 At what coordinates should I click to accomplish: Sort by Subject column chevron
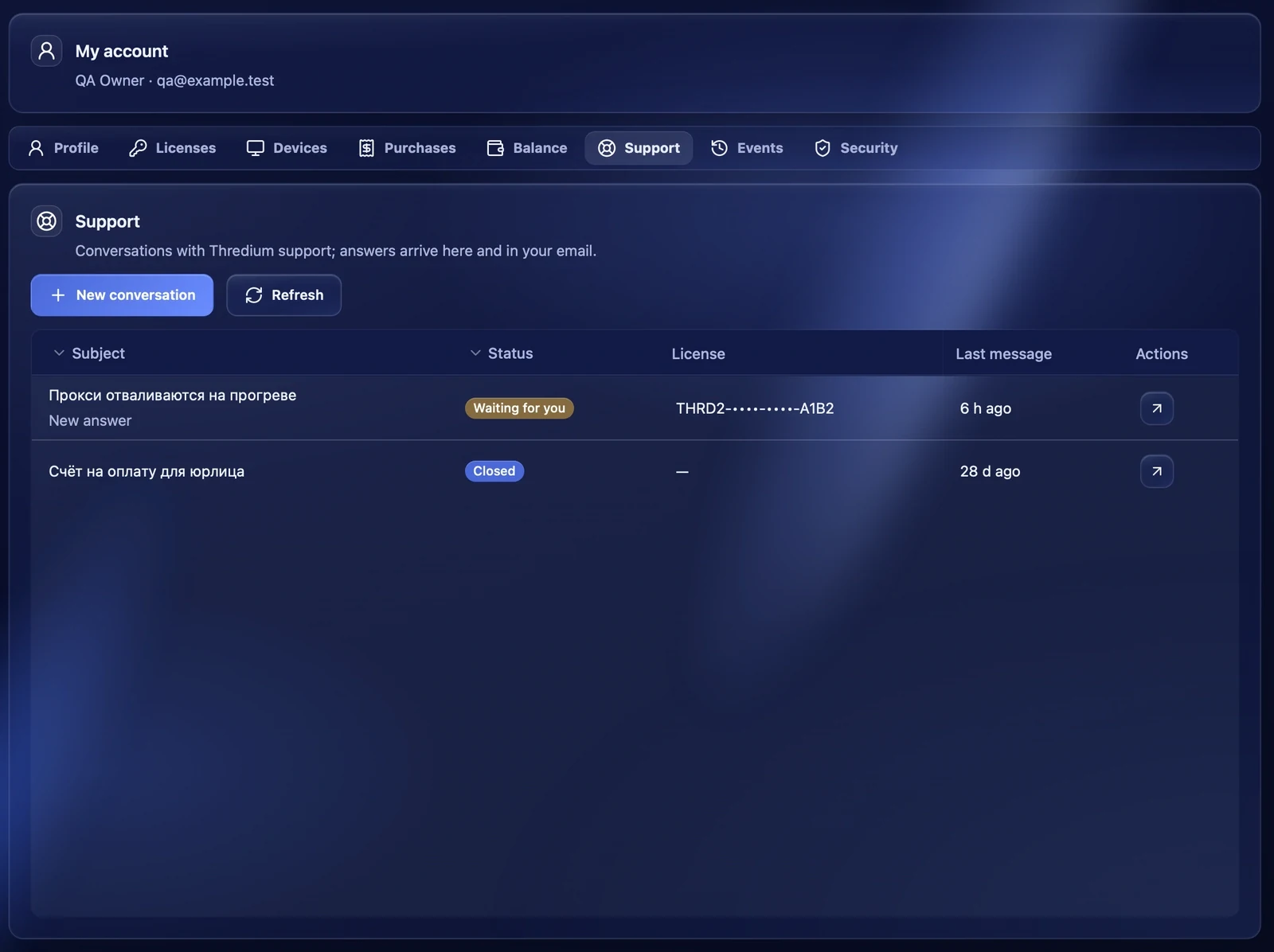tap(59, 353)
